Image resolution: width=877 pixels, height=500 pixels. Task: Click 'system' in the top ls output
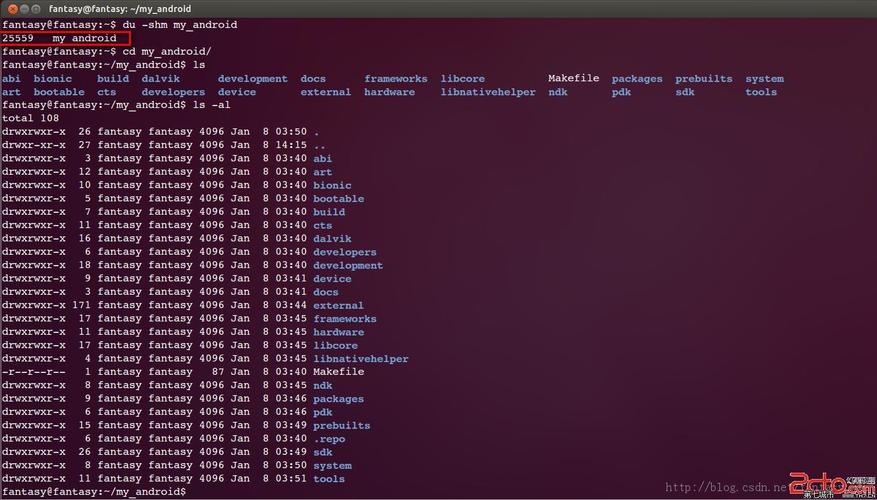(x=764, y=78)
